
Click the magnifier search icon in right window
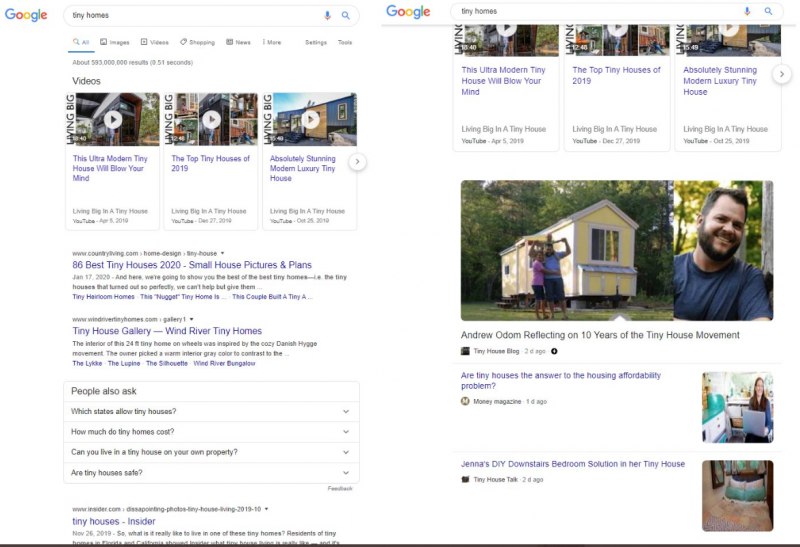pyautogui.click(x=768, y=11)
